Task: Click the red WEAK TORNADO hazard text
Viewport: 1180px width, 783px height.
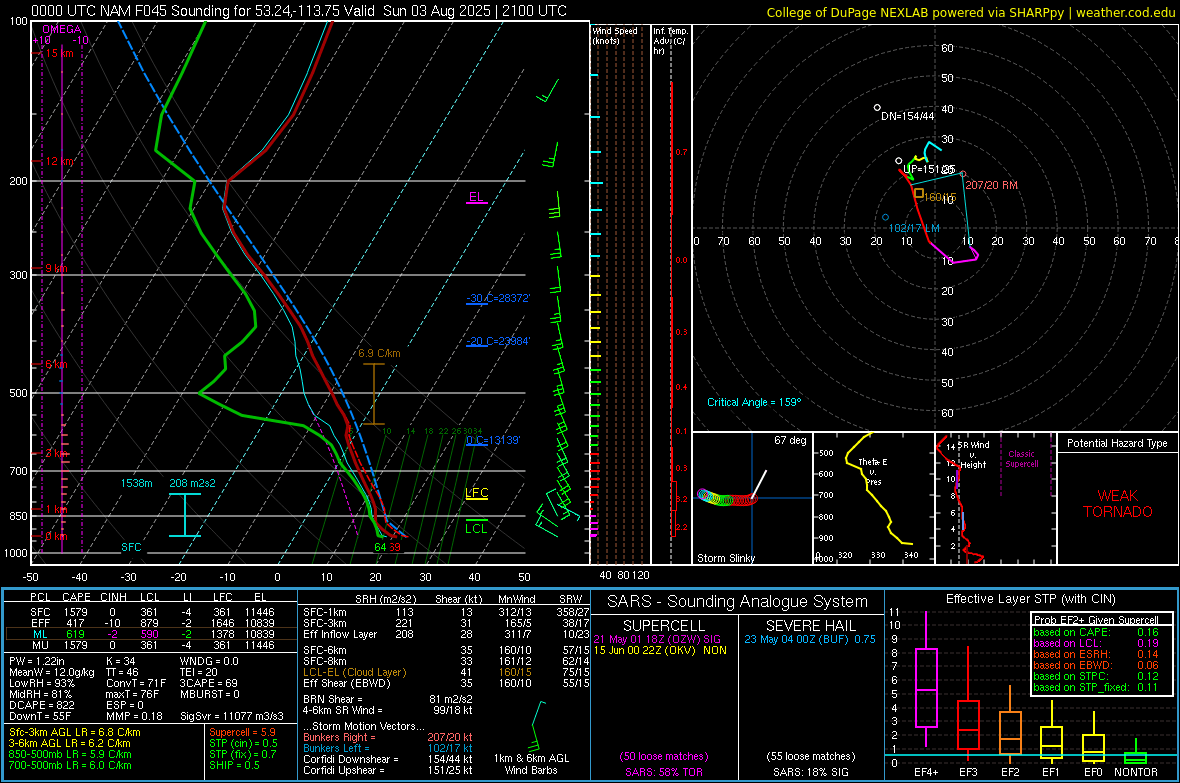Action: [1118, 504]
